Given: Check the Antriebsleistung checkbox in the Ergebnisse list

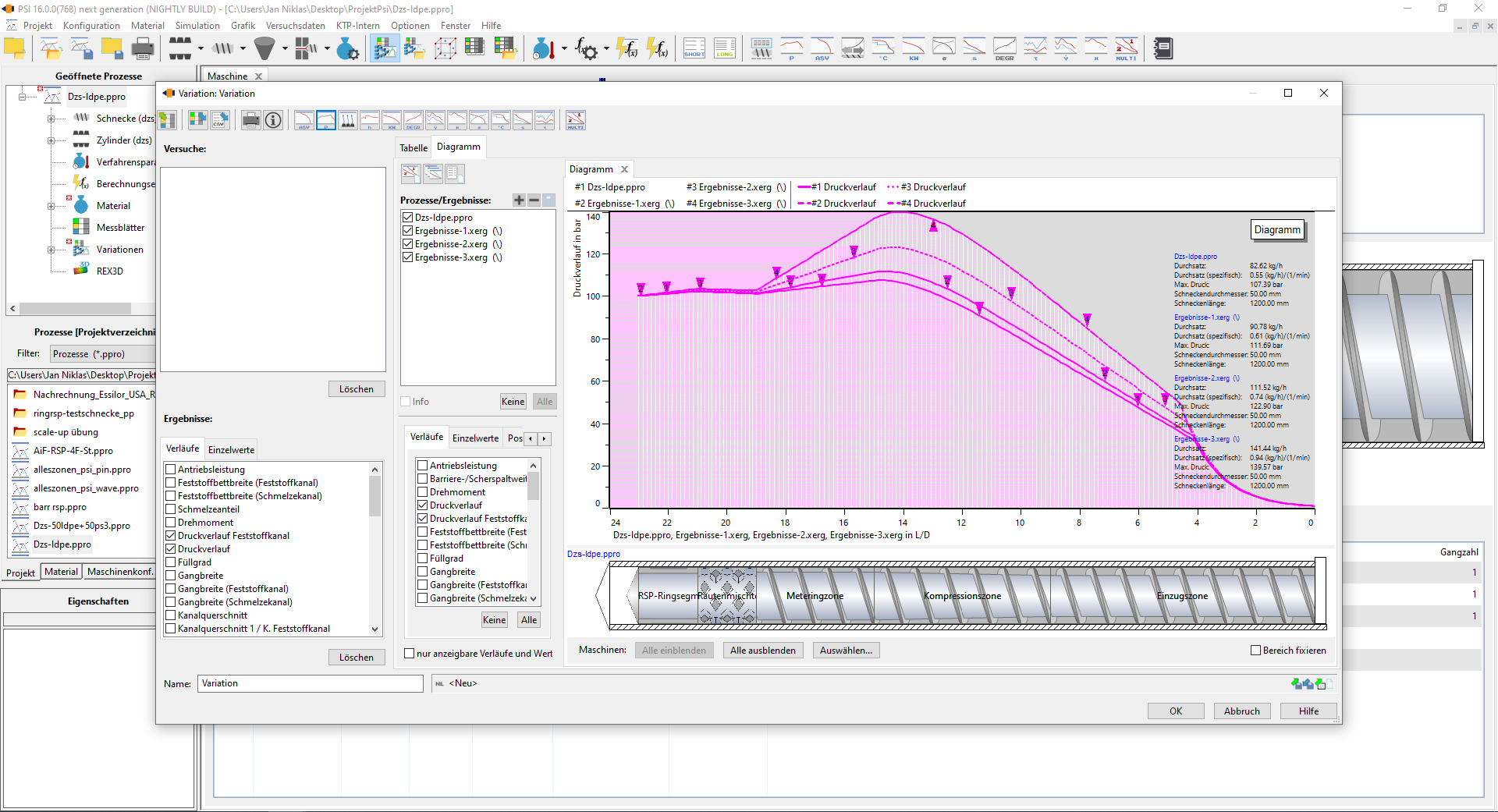Looking at the screenshot, I should click(x=170, y=470).
